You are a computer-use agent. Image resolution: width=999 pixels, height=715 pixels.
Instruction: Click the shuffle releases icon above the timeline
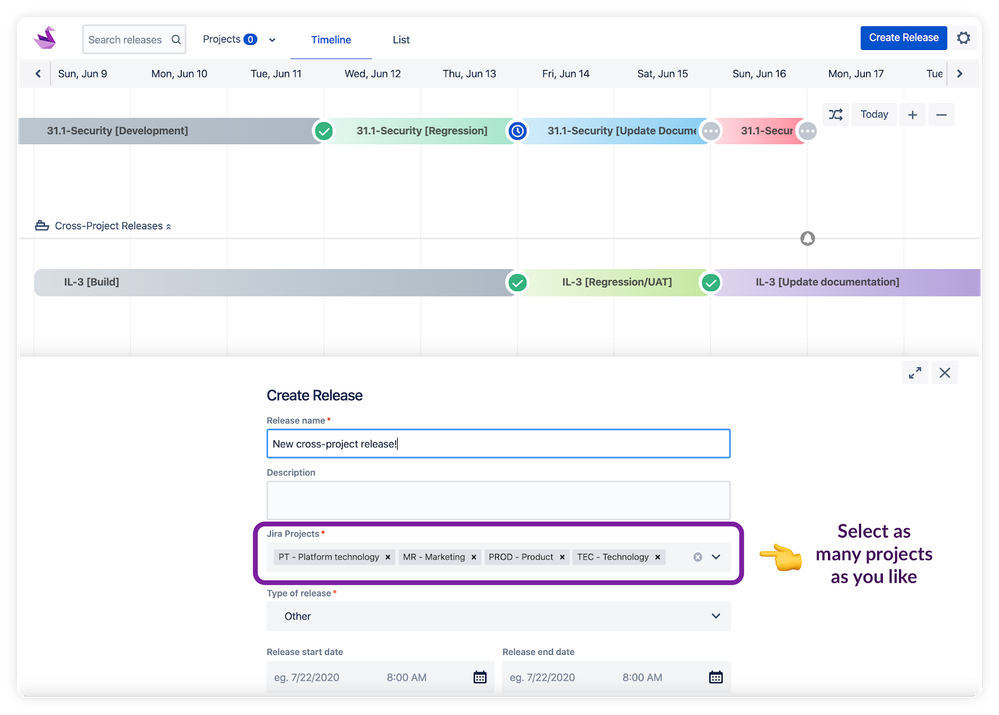tap(836, 114)
